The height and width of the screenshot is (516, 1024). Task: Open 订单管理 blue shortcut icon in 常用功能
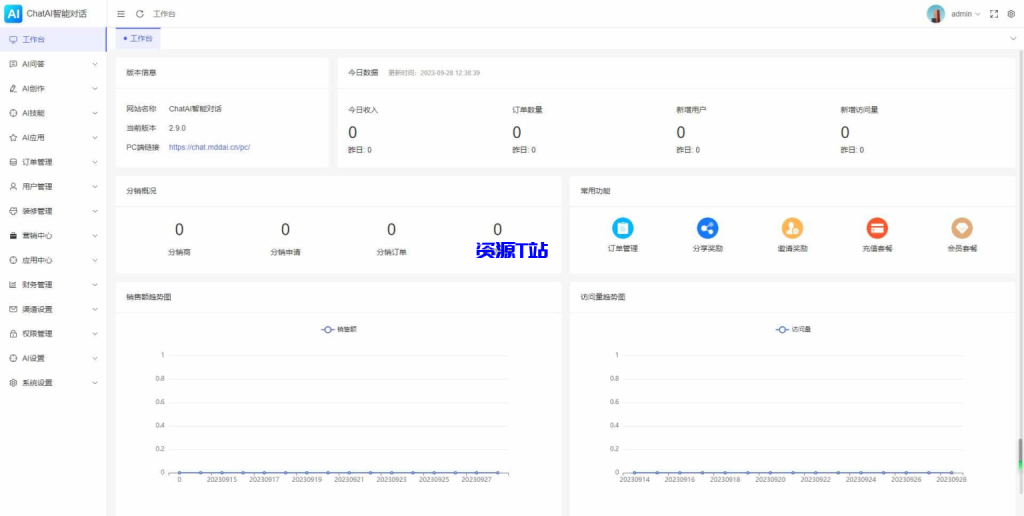[622, 228]
